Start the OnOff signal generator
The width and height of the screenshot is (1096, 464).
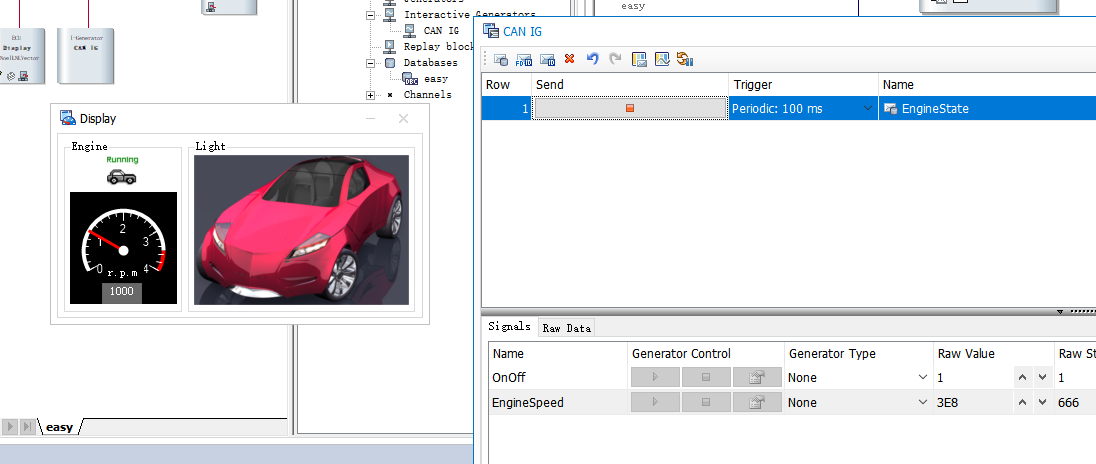(x=655, y=377)
